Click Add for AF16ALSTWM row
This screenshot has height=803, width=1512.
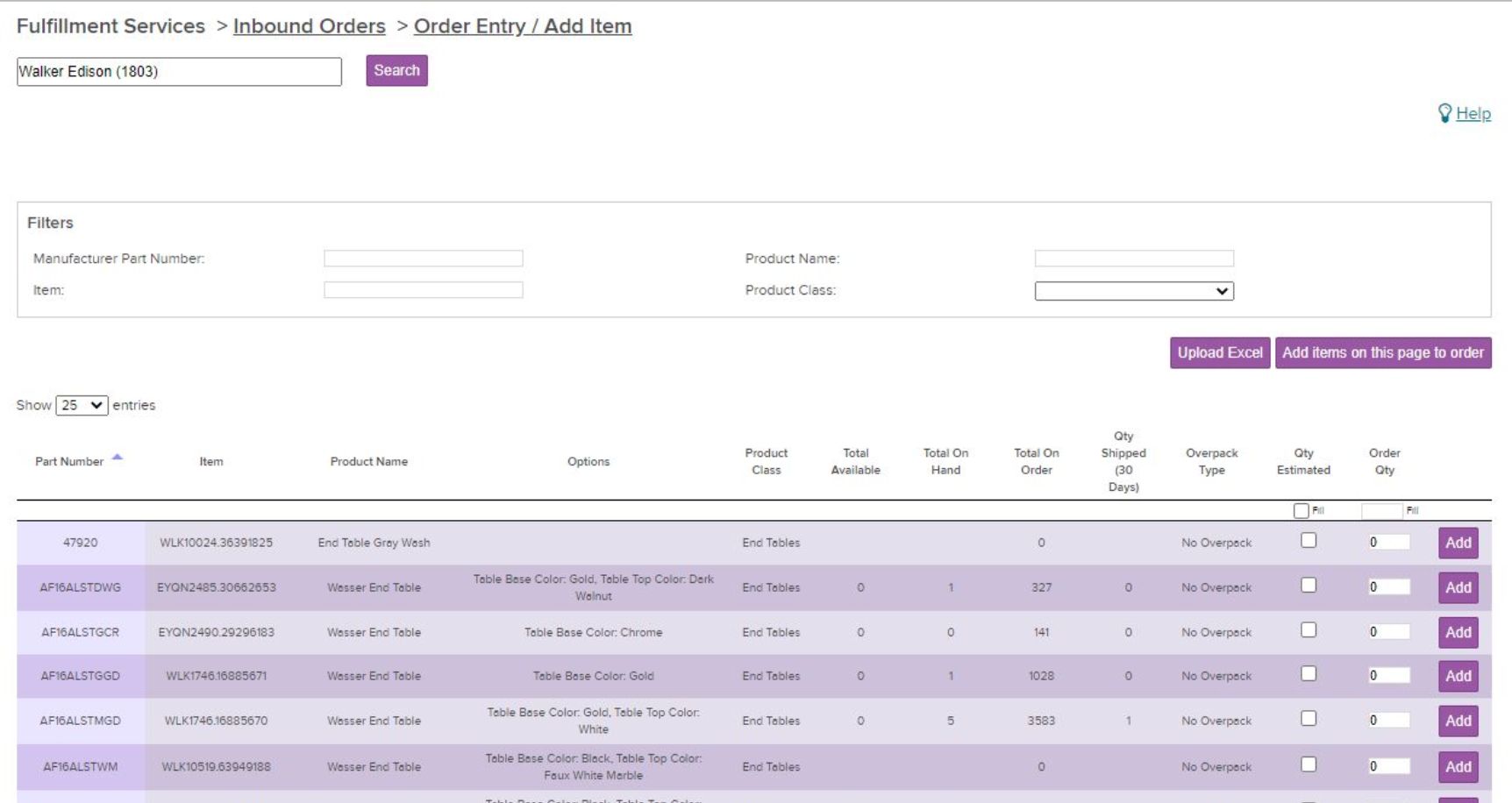(1458, 767)
